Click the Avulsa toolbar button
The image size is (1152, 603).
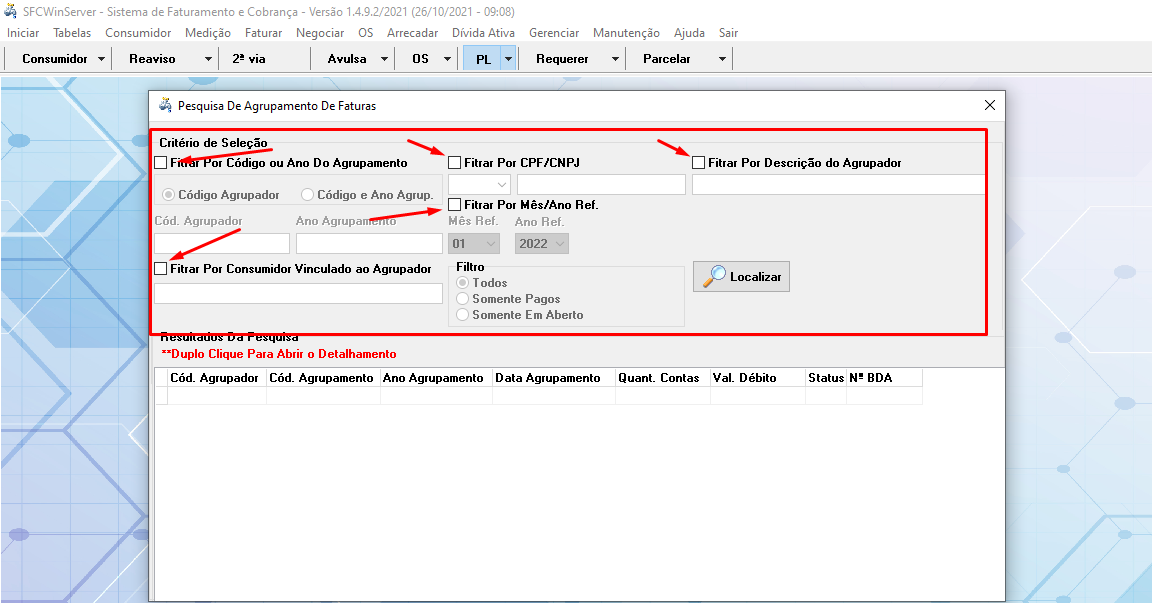[x=347, y=59]
